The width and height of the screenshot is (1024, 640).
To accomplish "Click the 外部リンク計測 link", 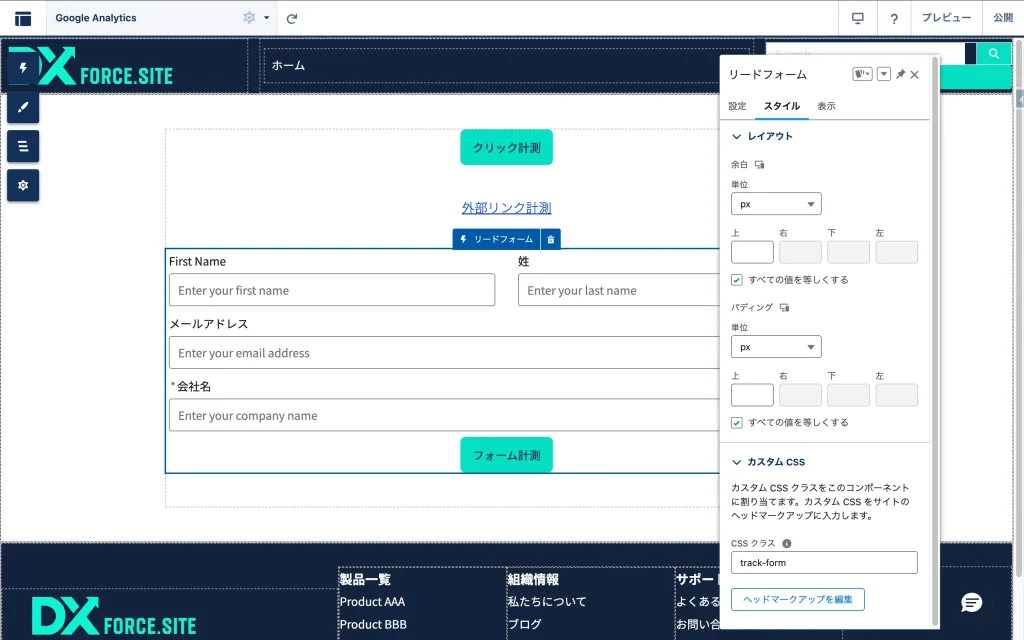I will [x=506, y=208].
